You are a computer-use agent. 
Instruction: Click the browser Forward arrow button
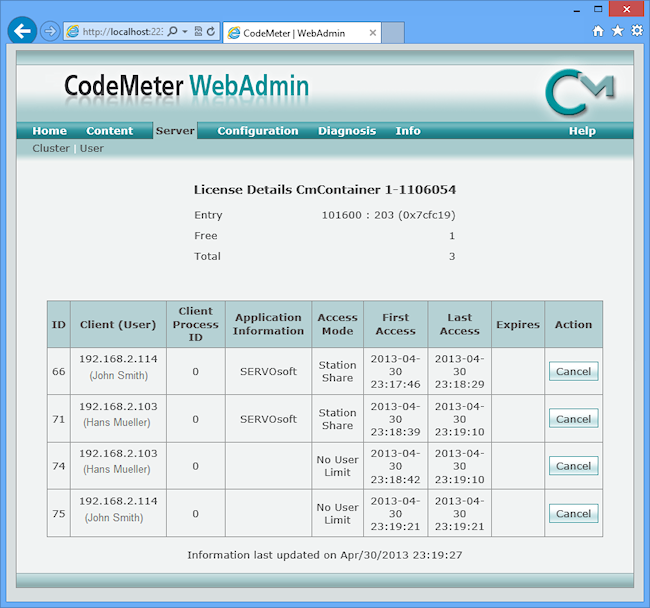coord(50,31)
